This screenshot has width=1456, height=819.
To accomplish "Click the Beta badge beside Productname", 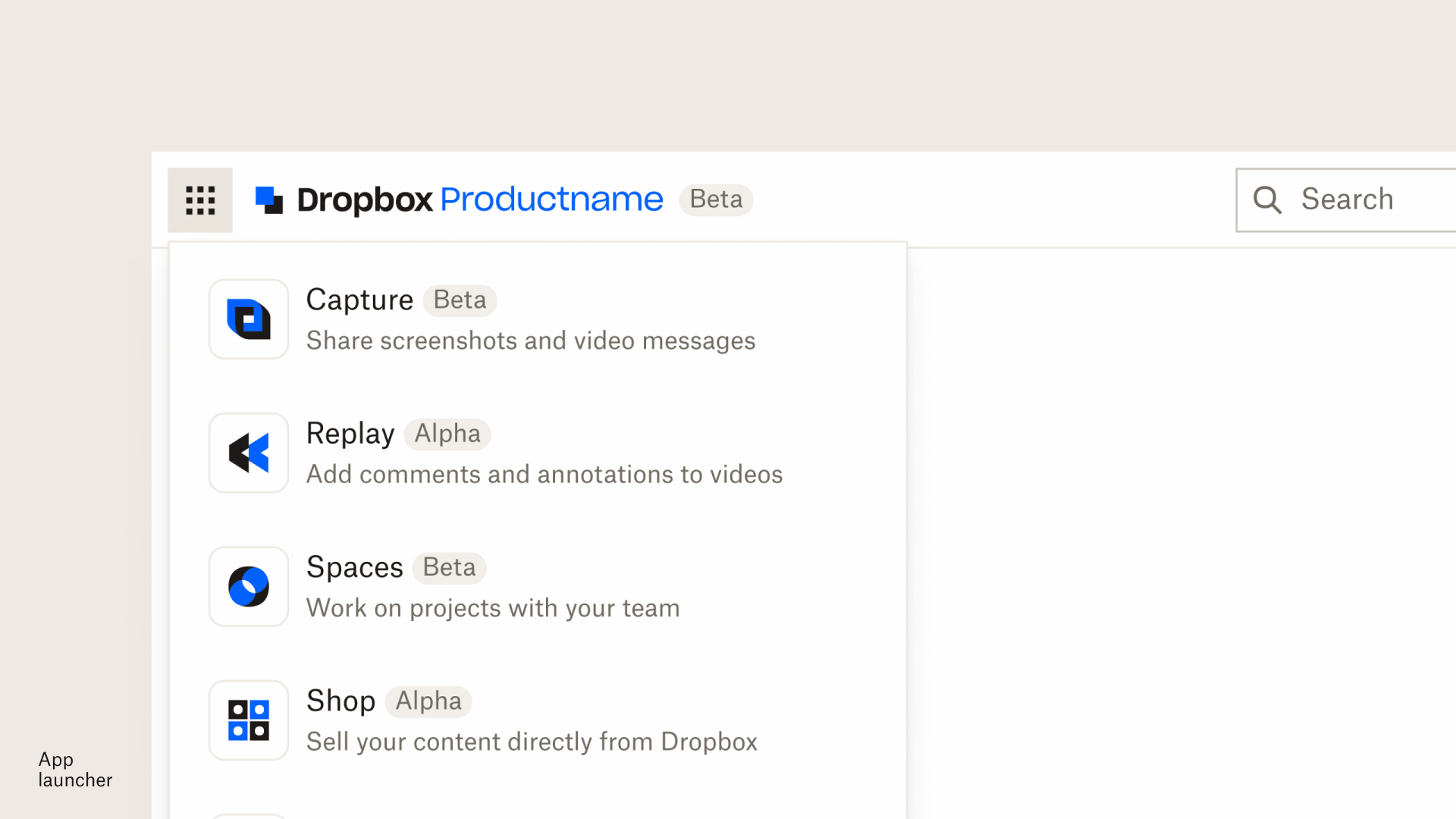I will [716, 200].
